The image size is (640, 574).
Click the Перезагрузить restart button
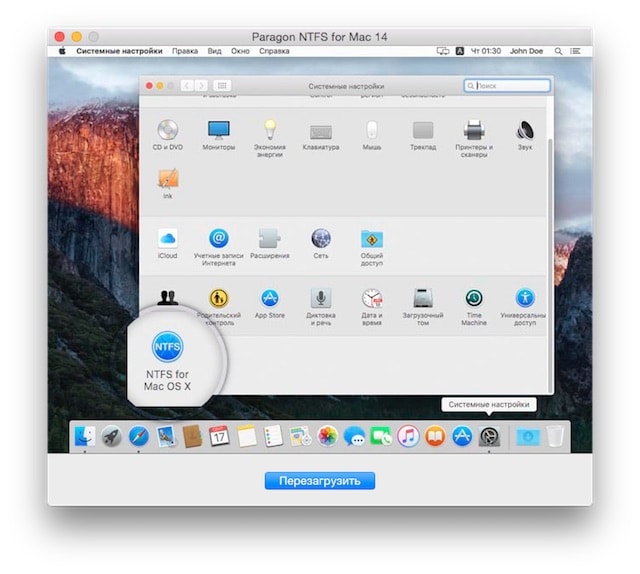(x=320, y=481)
